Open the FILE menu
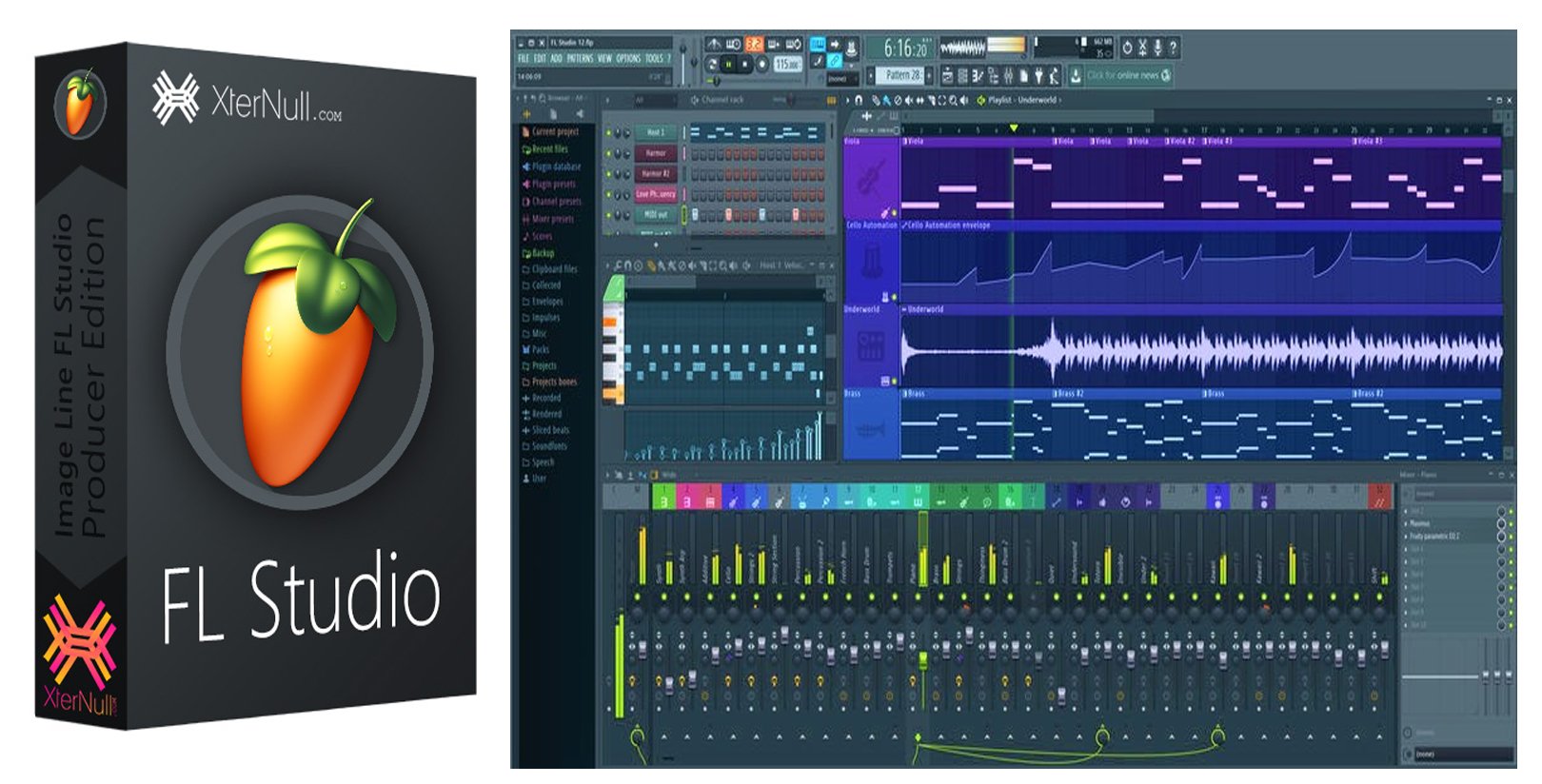The image size is (1542, 784). [524, 58]
